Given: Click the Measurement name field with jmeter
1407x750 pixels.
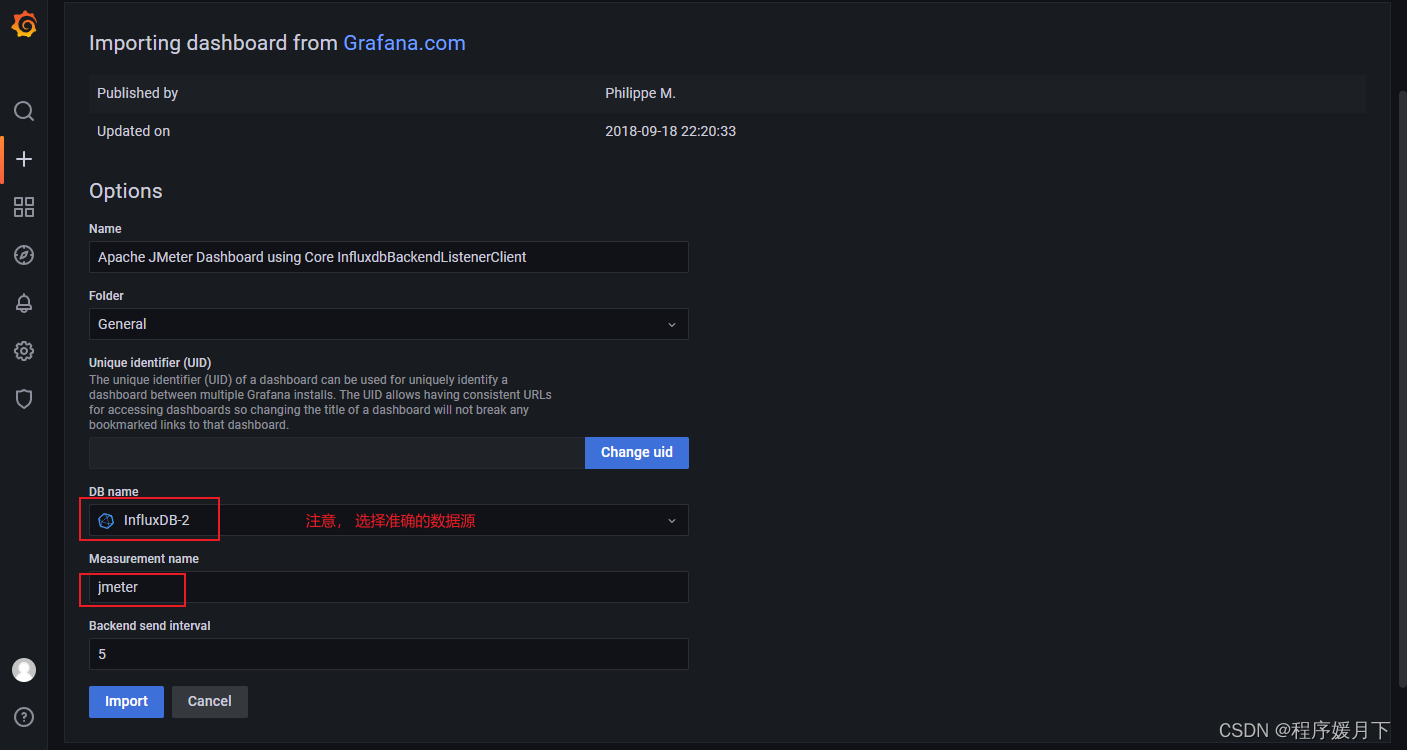Looking at the screenshot, I should [x=389, y=587].
